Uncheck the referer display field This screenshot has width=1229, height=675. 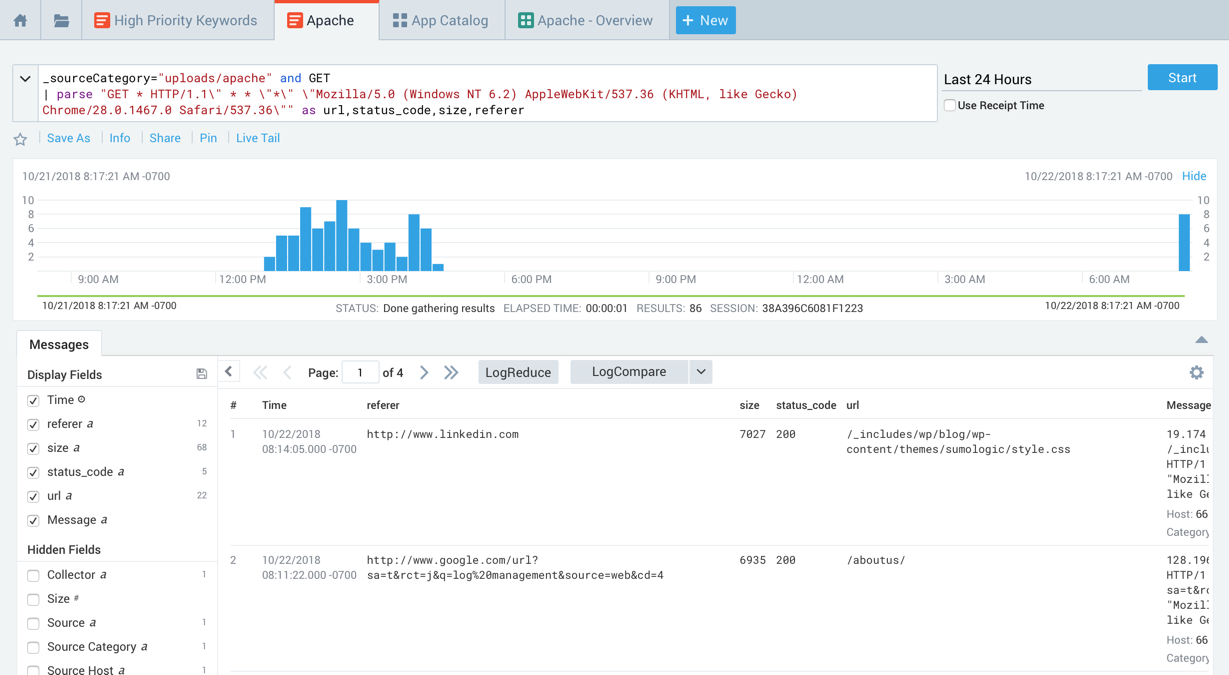[33, 424]
